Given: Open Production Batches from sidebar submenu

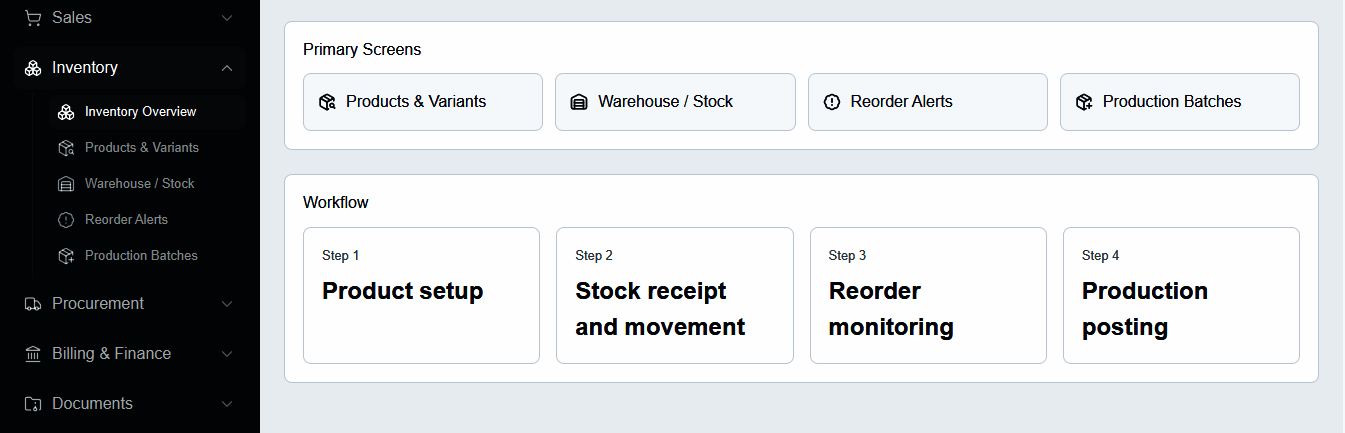Looking at the screenshot, I should (147, 256).
